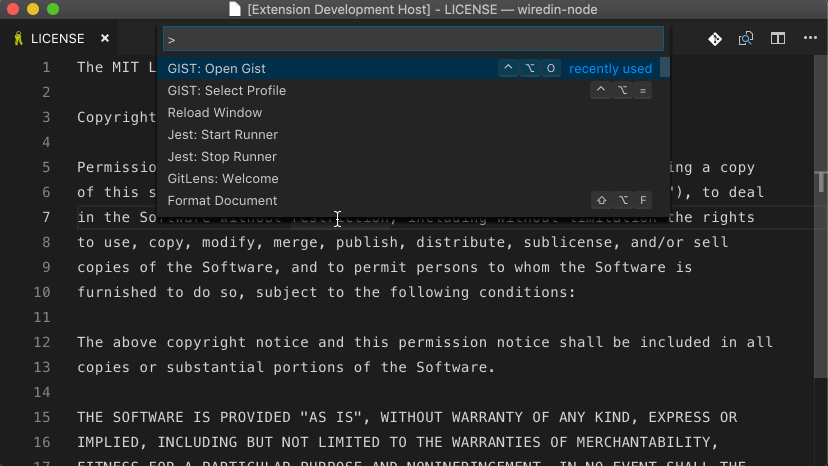Click the search/compare file changes icon
This screenshot has width=828, height=466.
(x=746, y=39)
